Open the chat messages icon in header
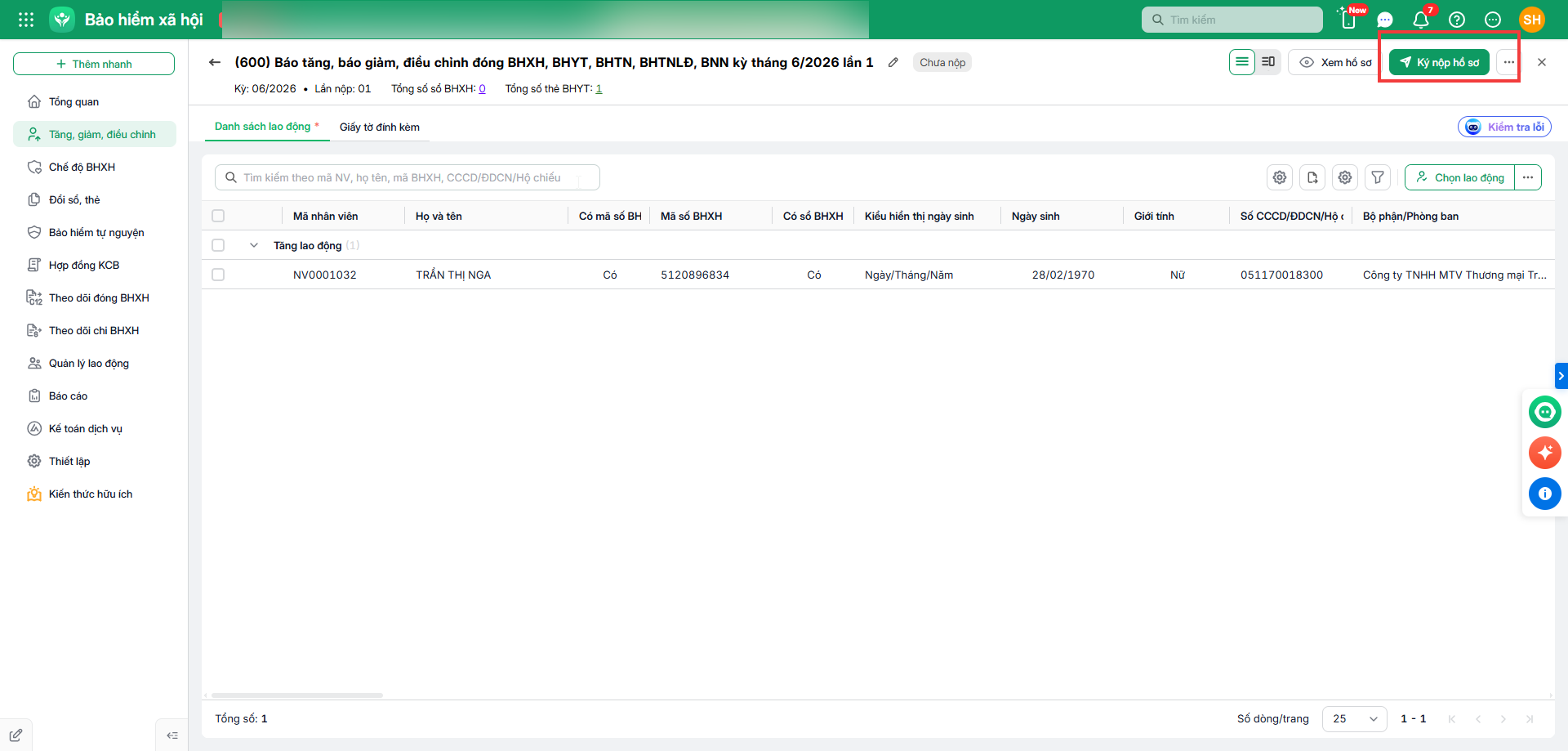The image size is (1568, 751). tap(1385, 20)
